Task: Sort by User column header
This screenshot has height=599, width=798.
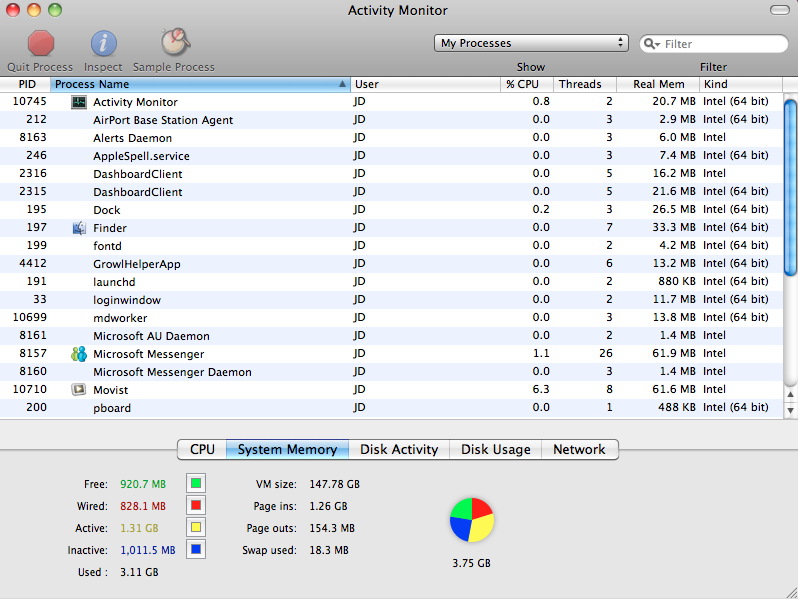Action: pos(425,84)
